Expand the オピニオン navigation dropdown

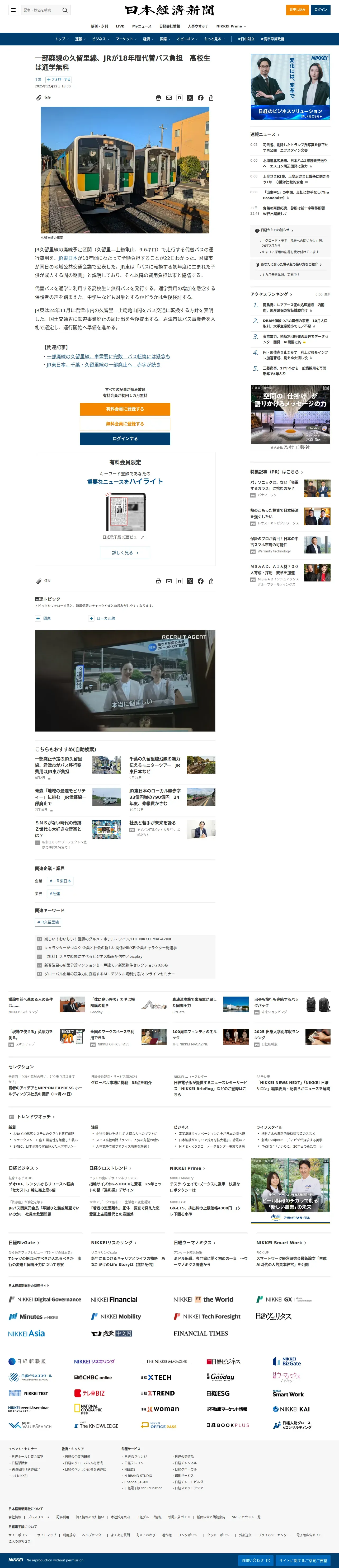pyautogui.click(x=187, y=39)
